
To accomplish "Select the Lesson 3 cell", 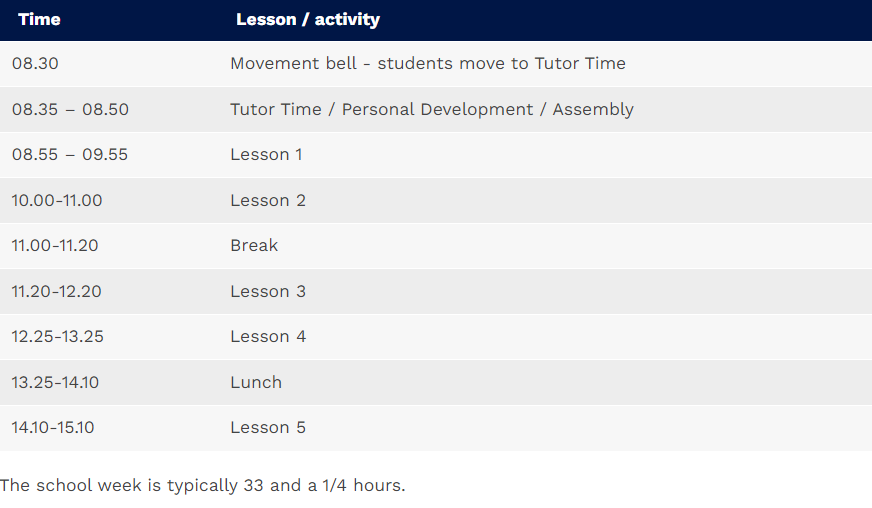I will 268,292.
